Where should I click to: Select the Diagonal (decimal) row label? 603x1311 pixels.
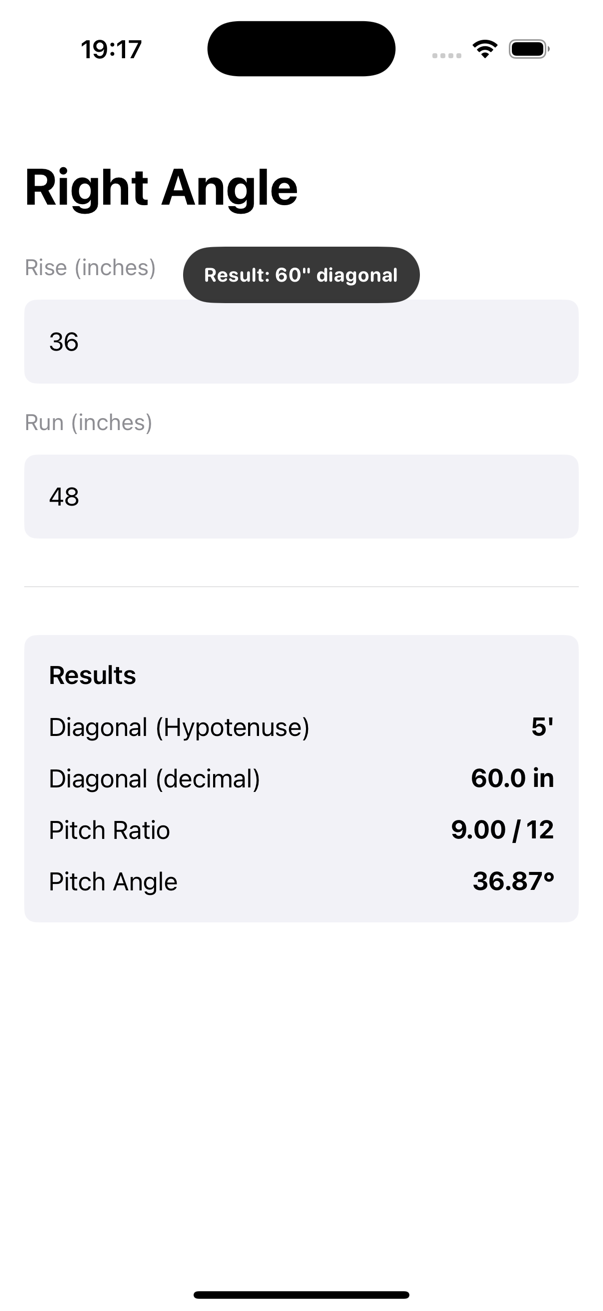(154, 779)
